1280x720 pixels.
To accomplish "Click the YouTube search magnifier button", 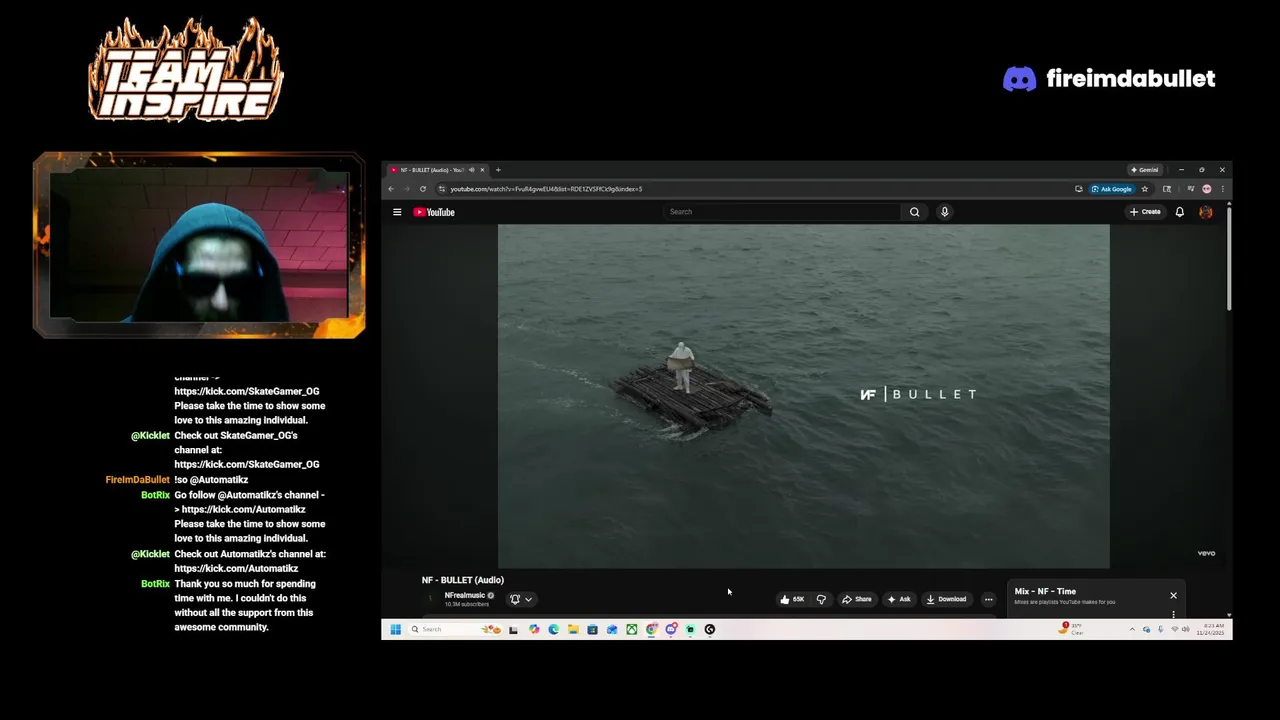I will (x=914, y=212).
